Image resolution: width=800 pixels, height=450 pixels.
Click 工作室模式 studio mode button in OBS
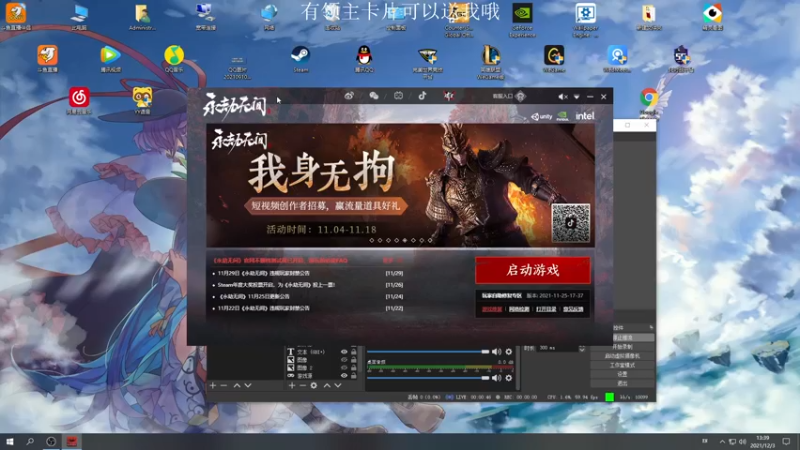(x=622, y=365)
